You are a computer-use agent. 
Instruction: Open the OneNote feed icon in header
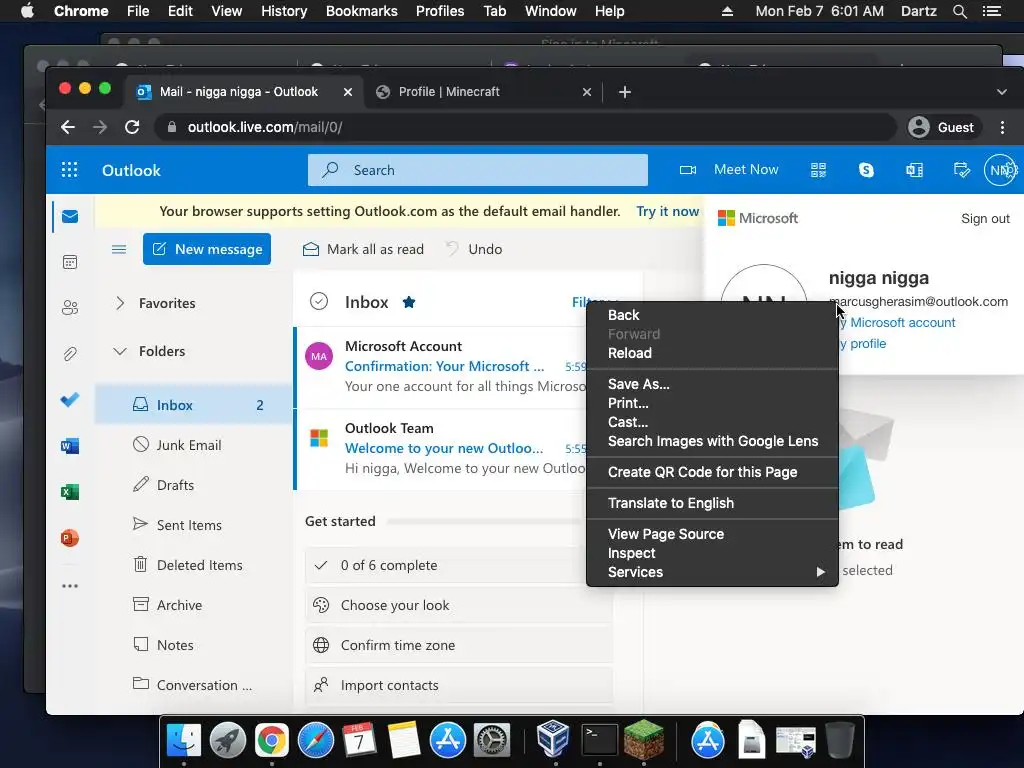pos(914,170)
